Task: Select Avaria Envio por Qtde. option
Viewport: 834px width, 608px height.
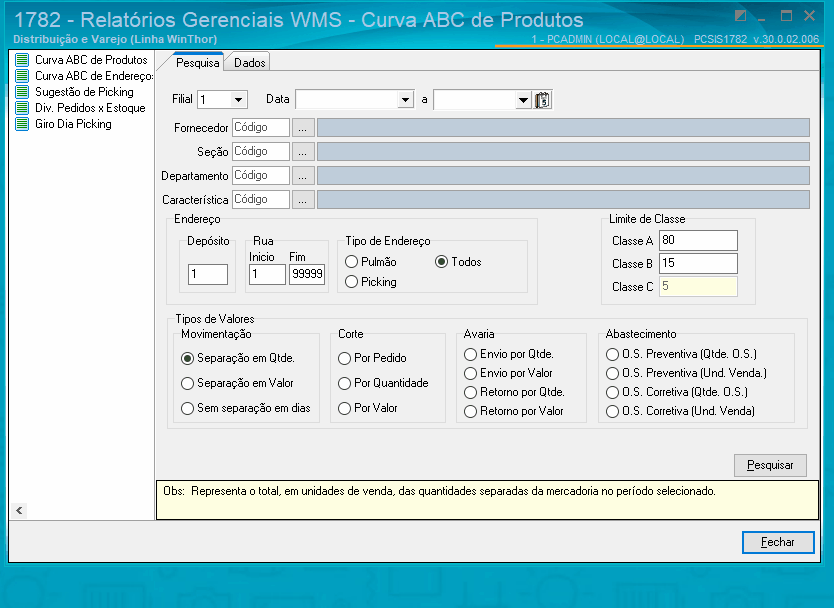Action: point(470,354)
